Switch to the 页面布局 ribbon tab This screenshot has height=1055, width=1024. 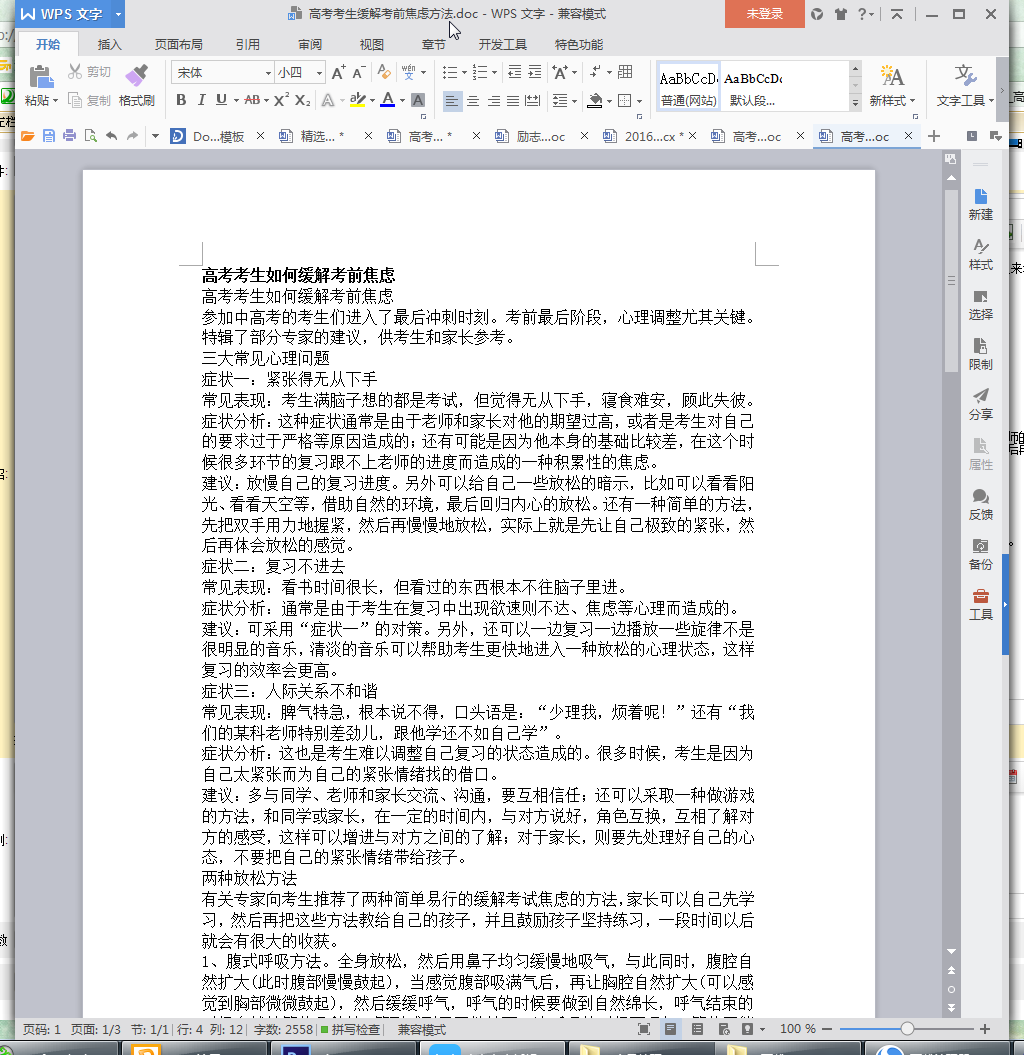(178, 44)
